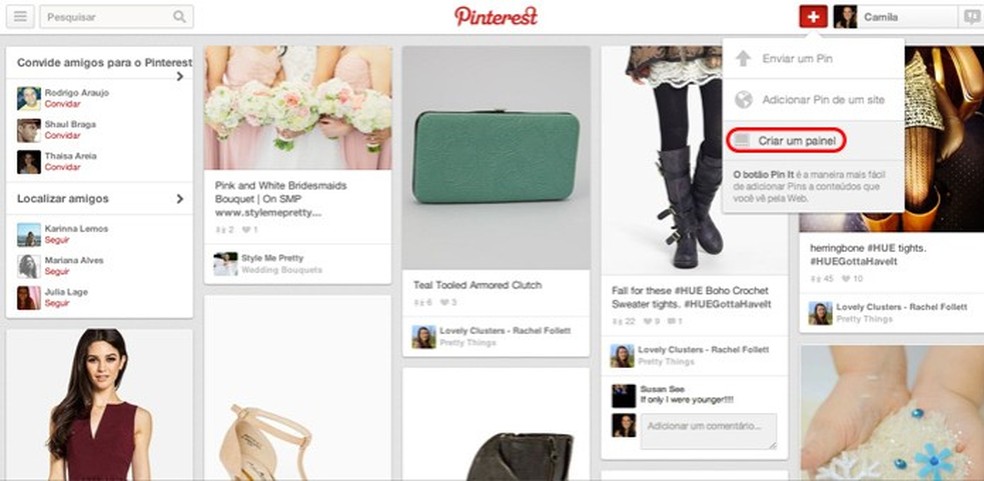Screen dimensions: 984x481
Task: Click the upload arrow icon beside Enviar um Pin
Action: (x=743, y=58)
